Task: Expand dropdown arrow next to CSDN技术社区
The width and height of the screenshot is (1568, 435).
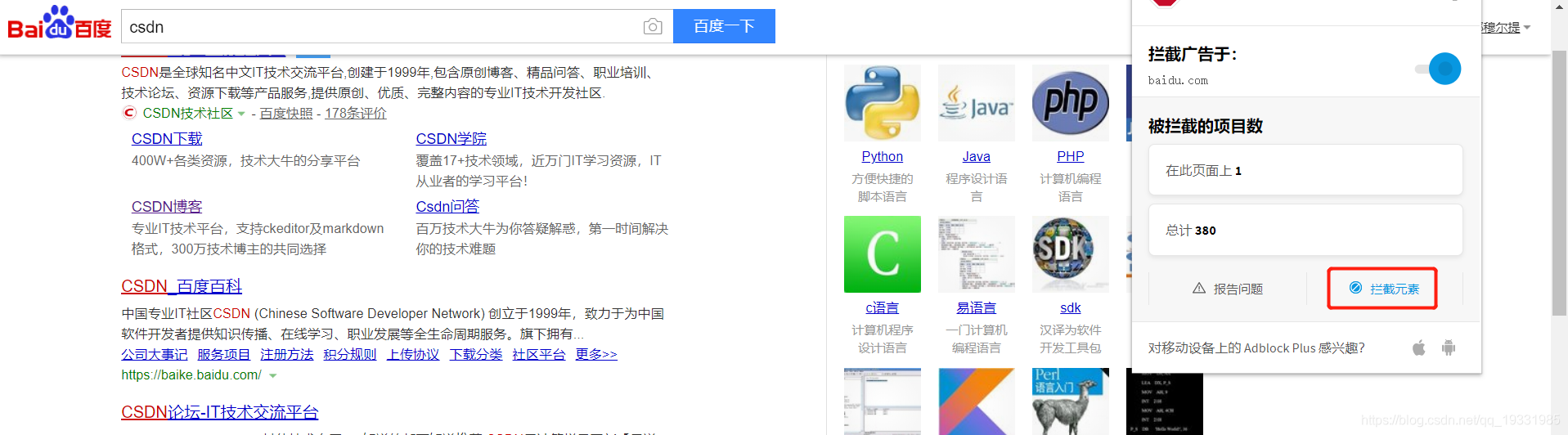Action: coord(241,114)
